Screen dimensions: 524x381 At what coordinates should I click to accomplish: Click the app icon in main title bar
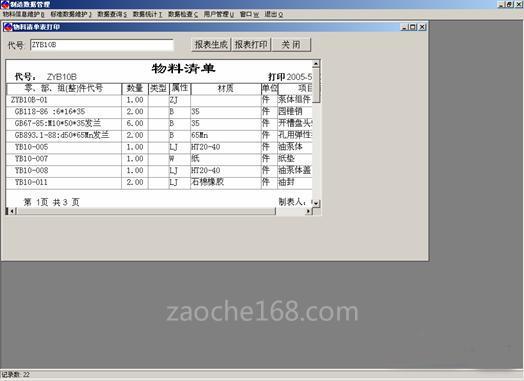point(5,4)
